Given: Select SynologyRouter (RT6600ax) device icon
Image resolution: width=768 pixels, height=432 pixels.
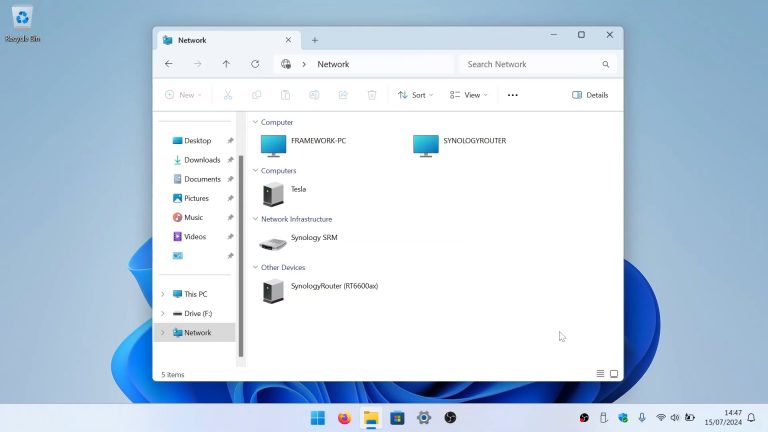Looking at the screenshot, I should pos(273,291).
